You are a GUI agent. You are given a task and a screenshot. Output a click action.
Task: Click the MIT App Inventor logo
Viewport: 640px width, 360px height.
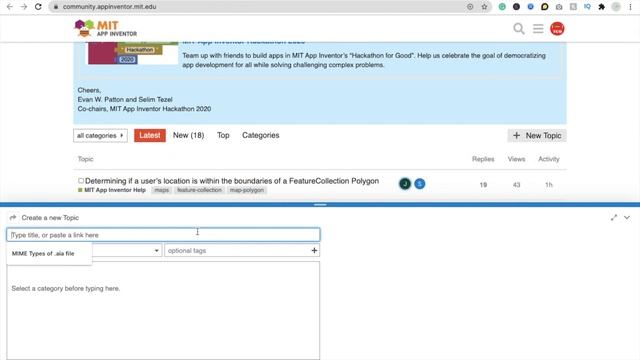[x=106, y=28]
